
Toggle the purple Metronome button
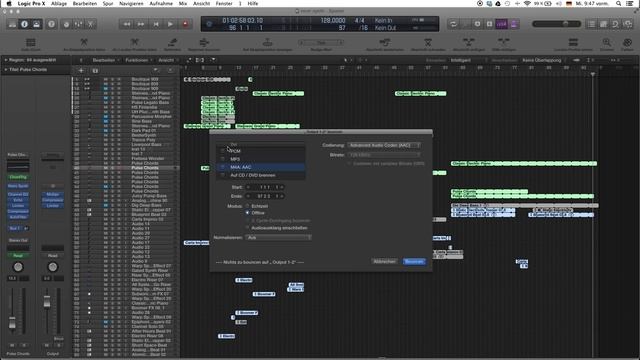point(513,24)
